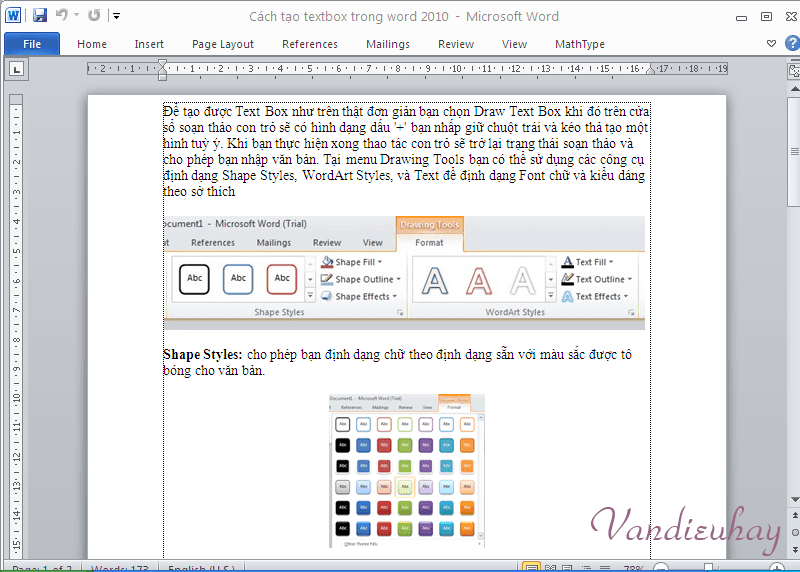This screenshot has width=800, height=572.
Task: Open the Customize Quick Access Toolbar dropdown
Action: pyautogui.click(x=116, y=16)
